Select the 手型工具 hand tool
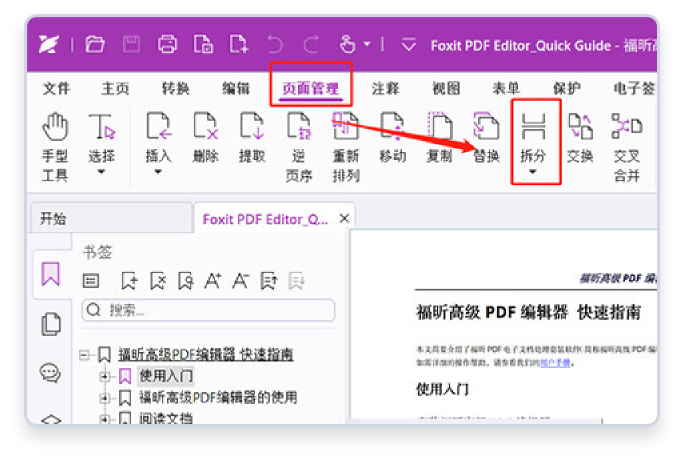 click(x=55, y=147)
